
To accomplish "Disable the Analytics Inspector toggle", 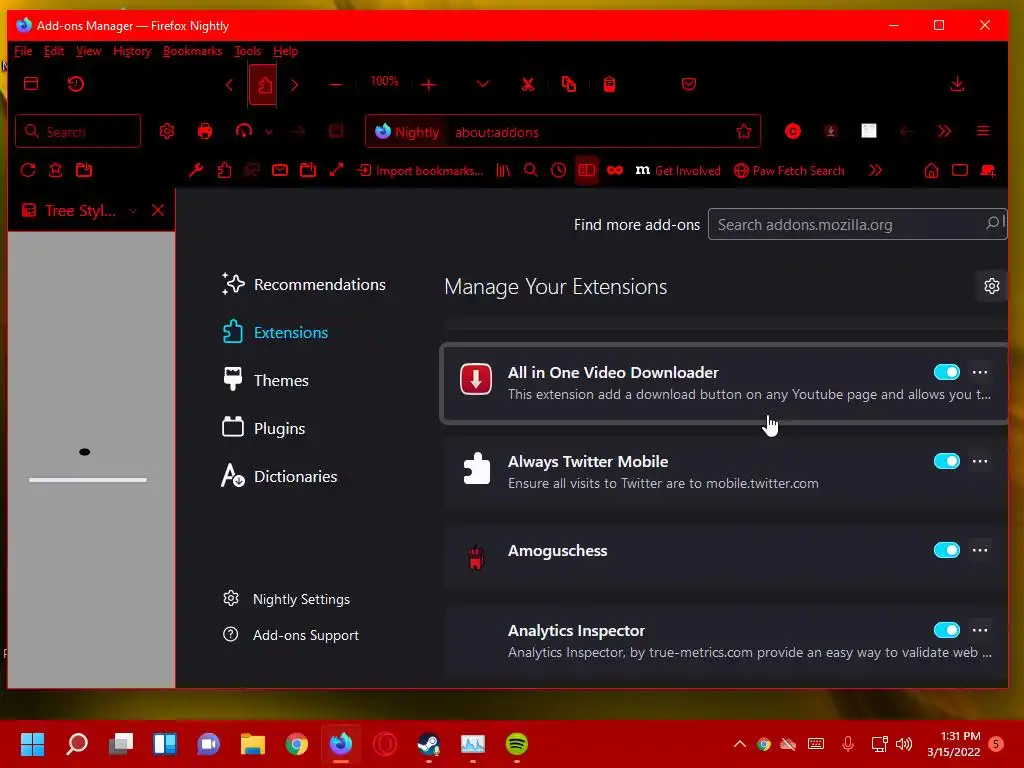I will (x=946, y=630).
